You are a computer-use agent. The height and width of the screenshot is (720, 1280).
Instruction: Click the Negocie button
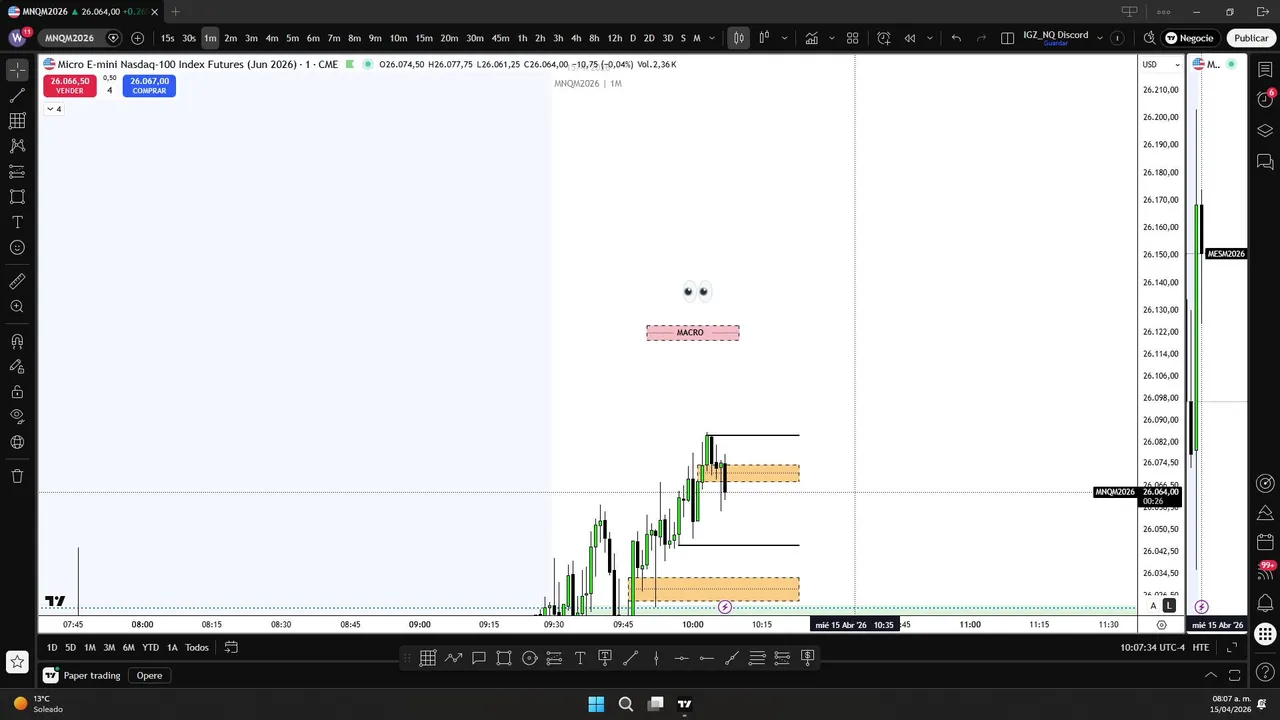pyautogui.click(x=1189, y=38)
